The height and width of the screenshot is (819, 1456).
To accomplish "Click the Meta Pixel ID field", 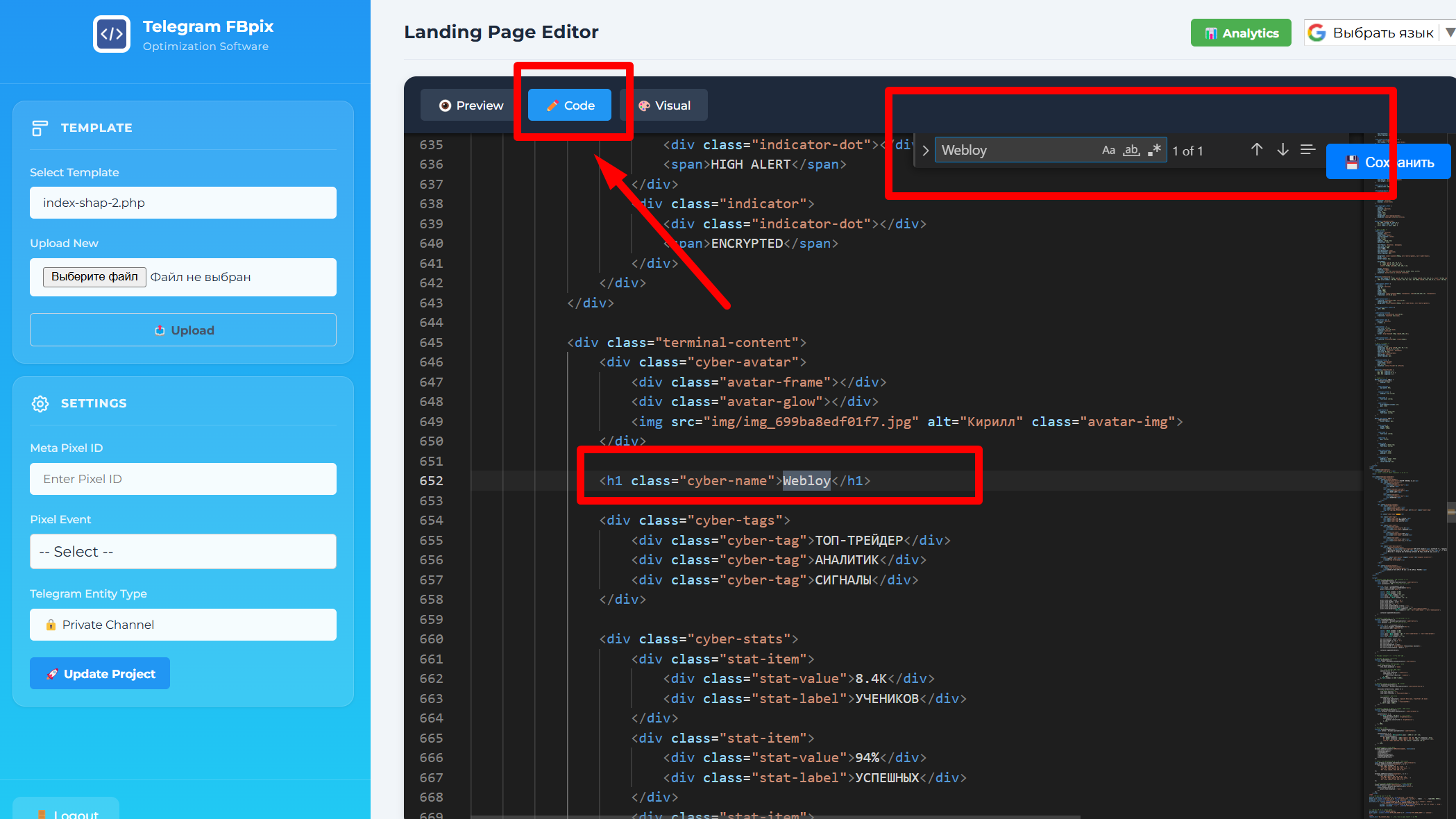I will tap(183, 479).
